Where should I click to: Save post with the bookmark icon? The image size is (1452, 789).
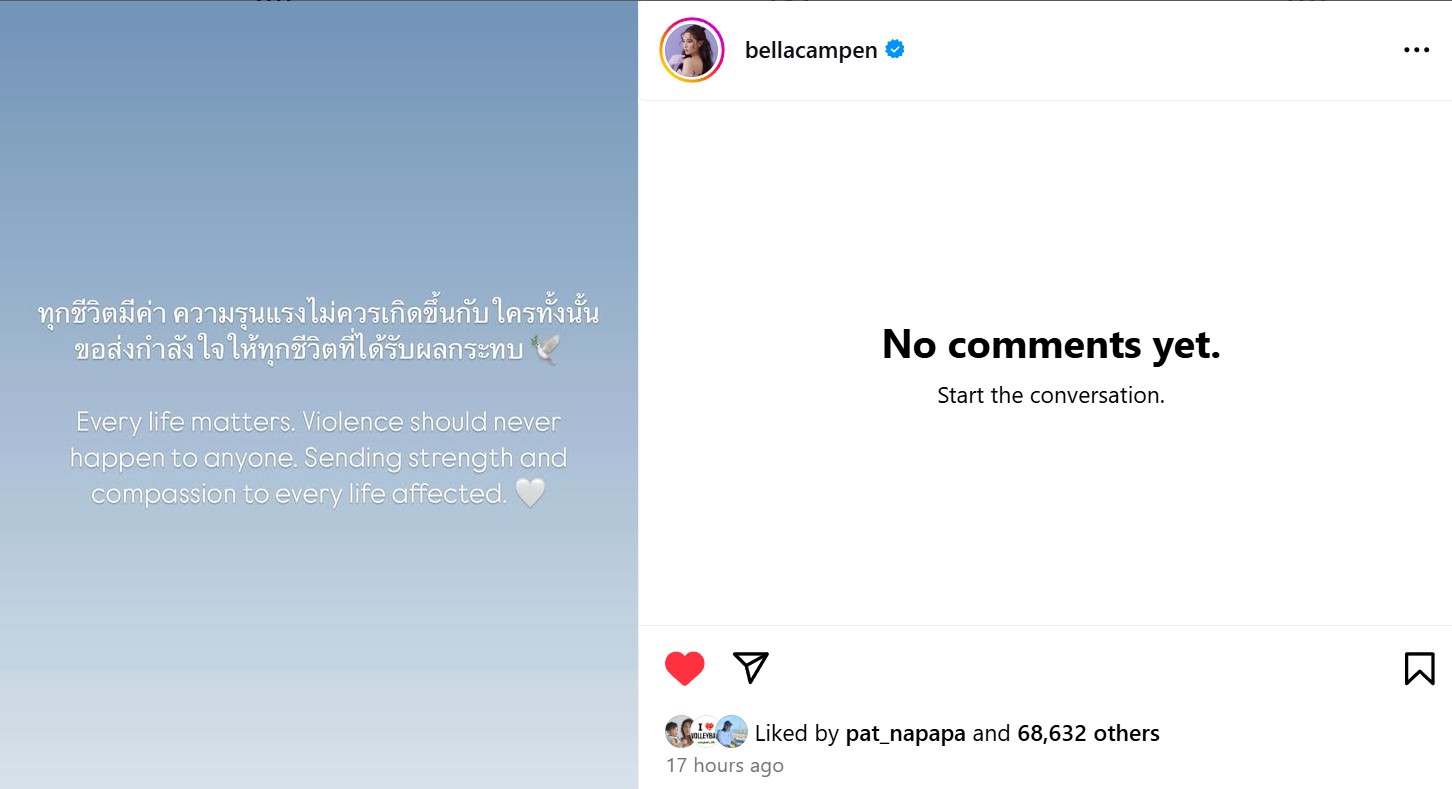click(1419, 668)
